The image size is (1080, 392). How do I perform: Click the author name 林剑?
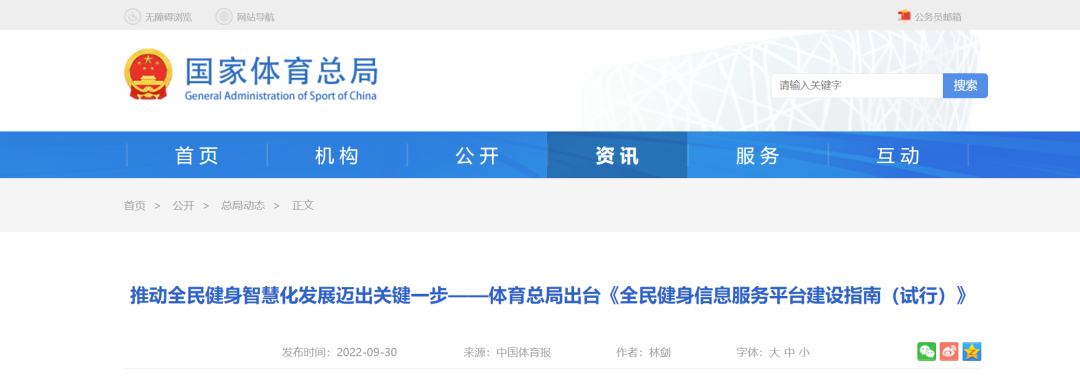(x=660, y=352)
